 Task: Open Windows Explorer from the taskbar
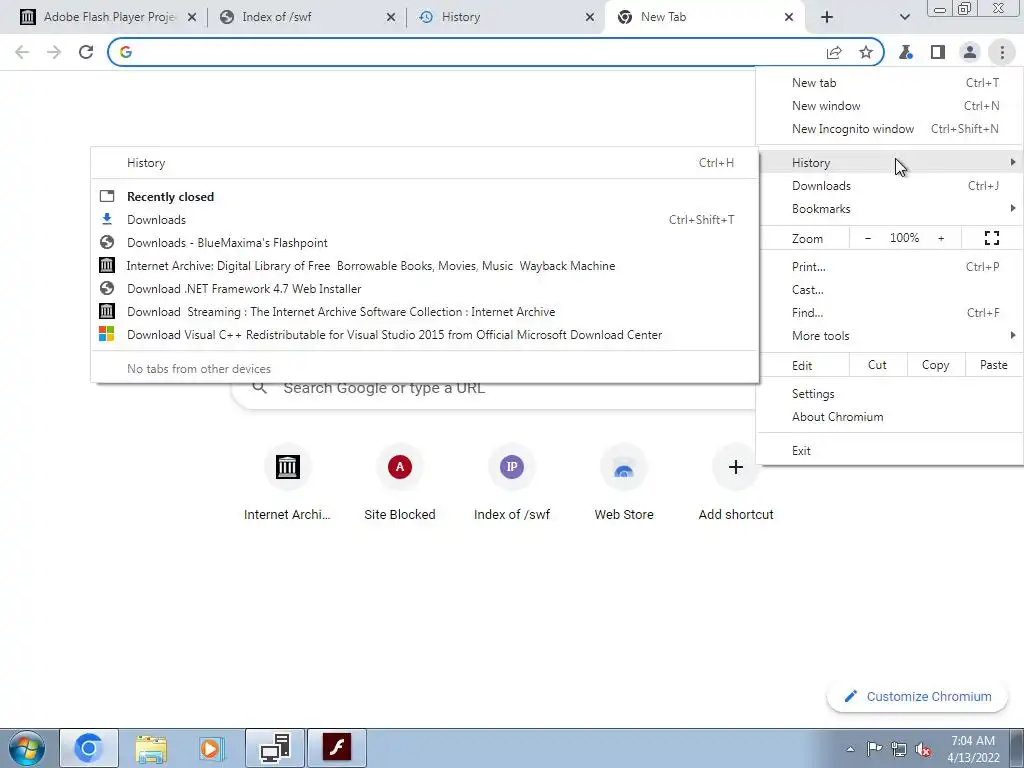pos(151,748)
